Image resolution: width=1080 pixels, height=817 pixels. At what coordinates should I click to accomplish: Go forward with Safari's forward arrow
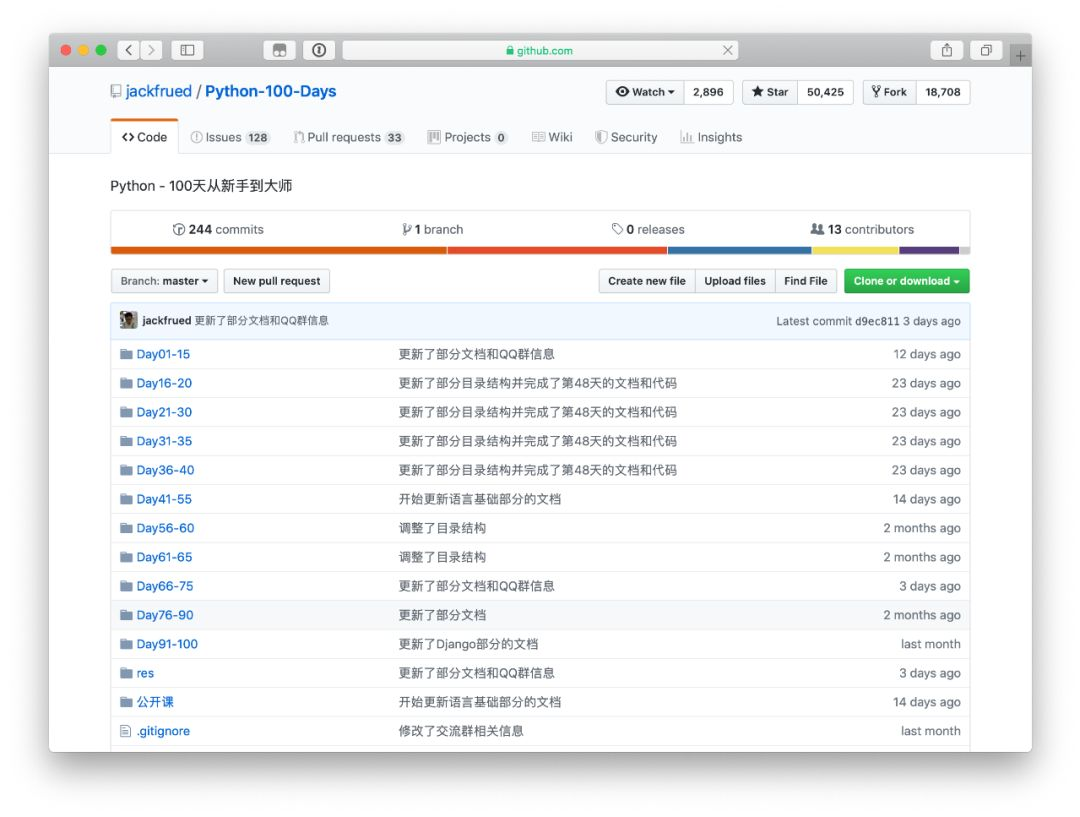(152, 50)
